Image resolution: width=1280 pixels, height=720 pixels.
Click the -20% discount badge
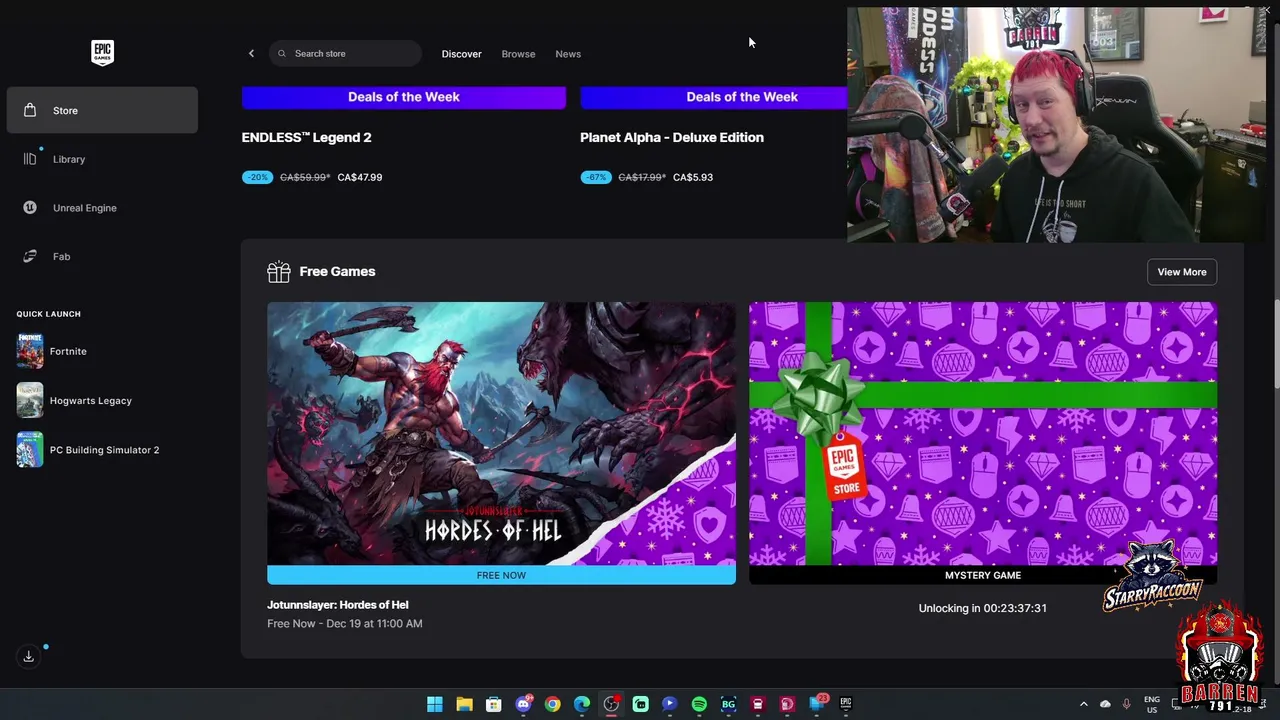click(258, 177)
